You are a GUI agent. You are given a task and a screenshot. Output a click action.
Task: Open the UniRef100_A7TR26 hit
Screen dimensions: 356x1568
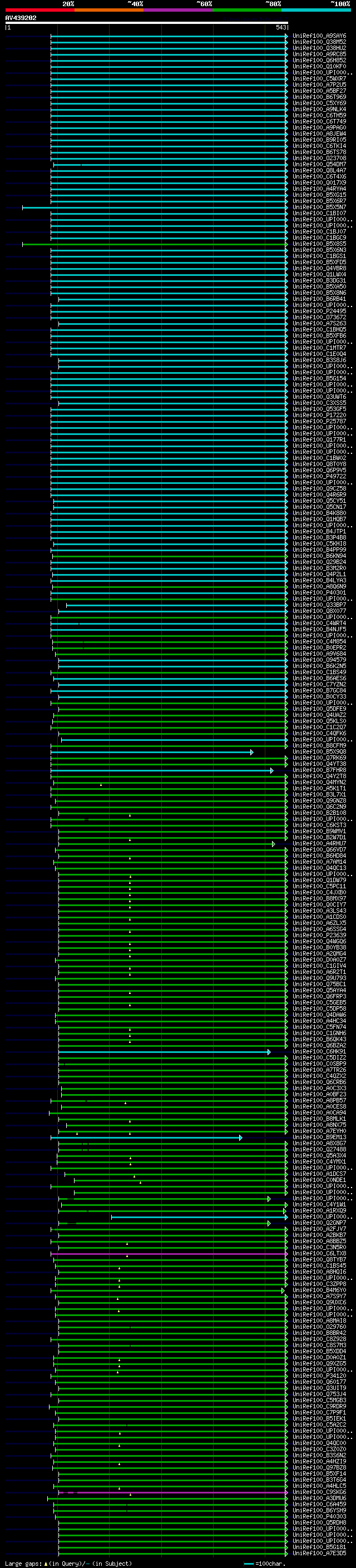tap(319, 1070)
